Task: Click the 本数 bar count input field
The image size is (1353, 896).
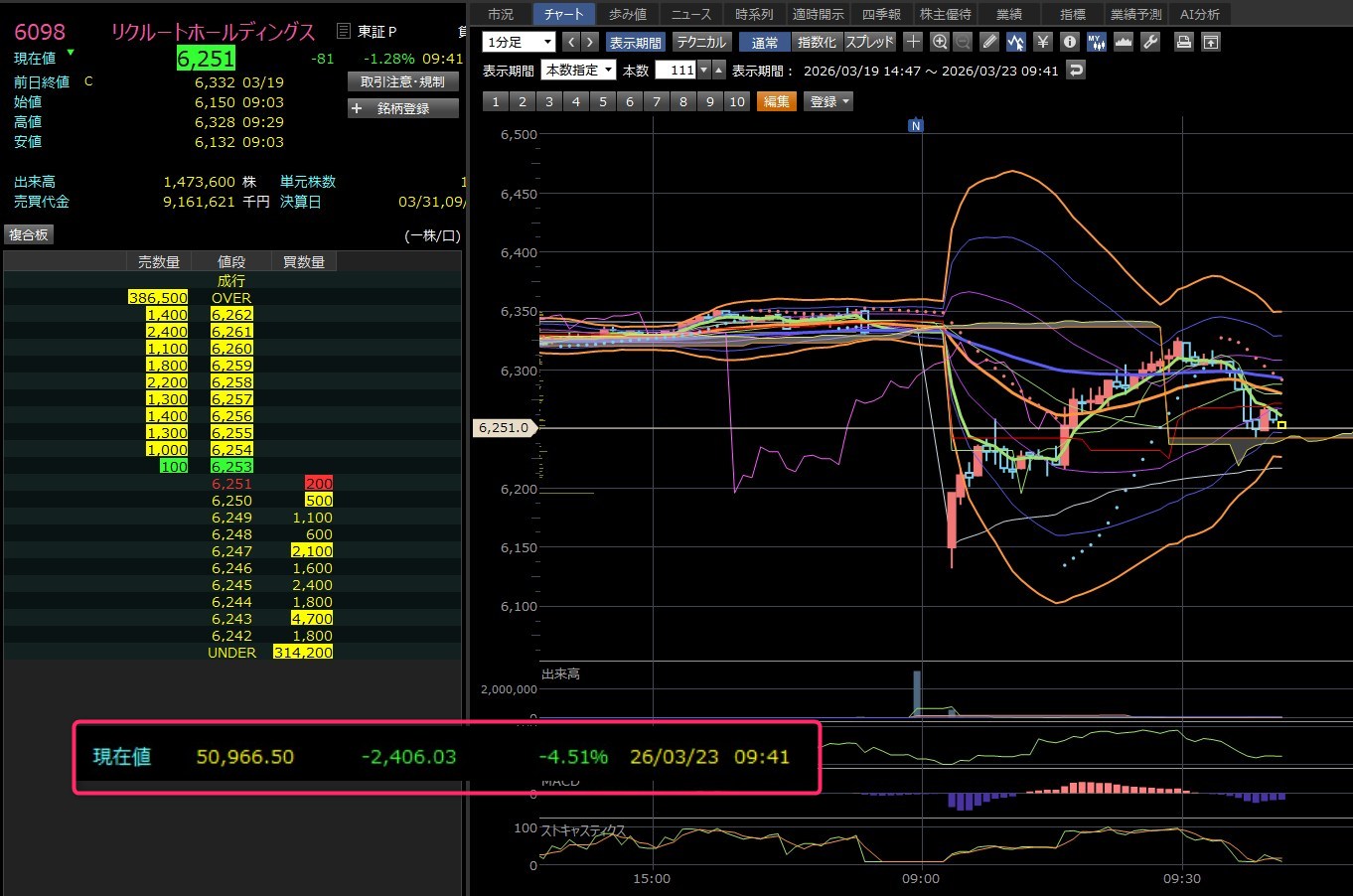Action: coord(676,70)
